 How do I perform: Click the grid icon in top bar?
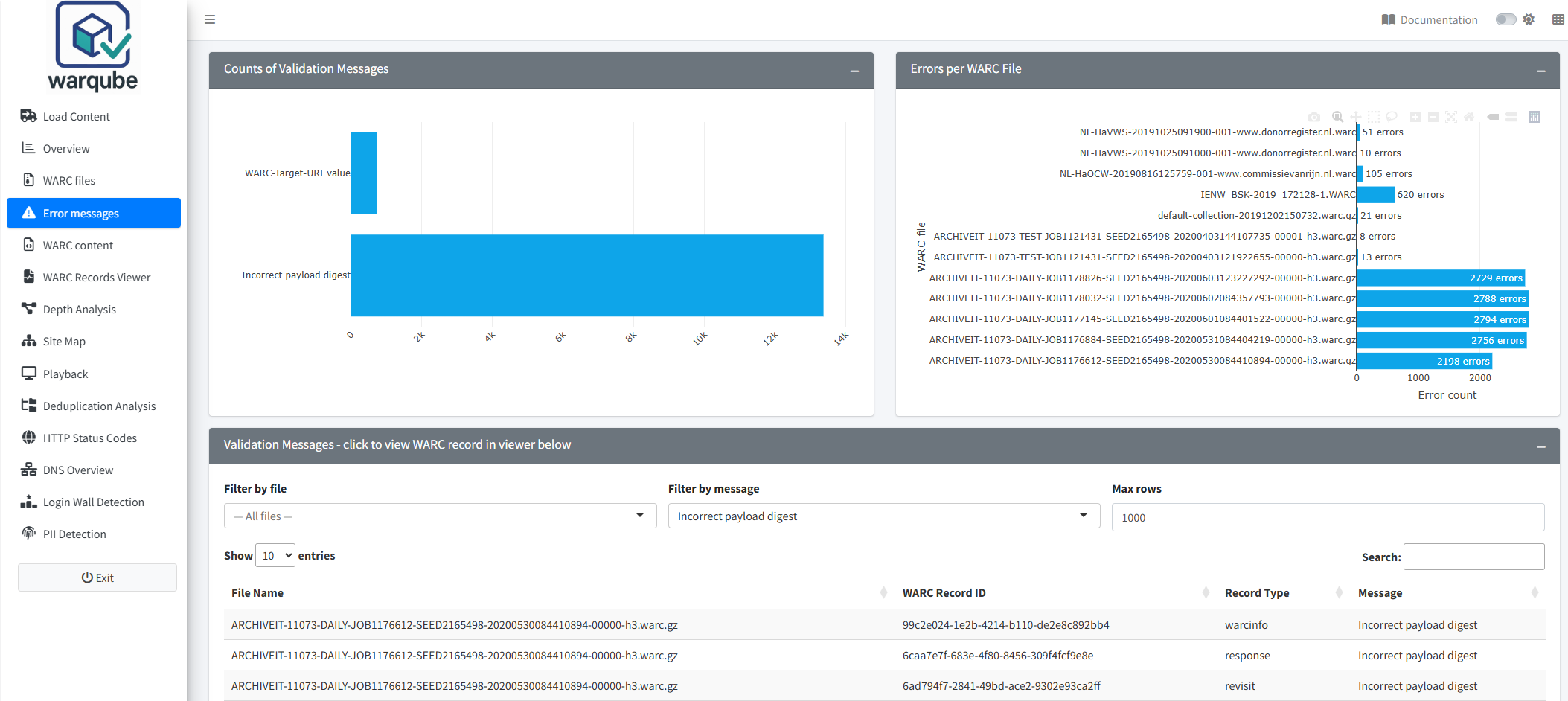tap(1558, 19)
